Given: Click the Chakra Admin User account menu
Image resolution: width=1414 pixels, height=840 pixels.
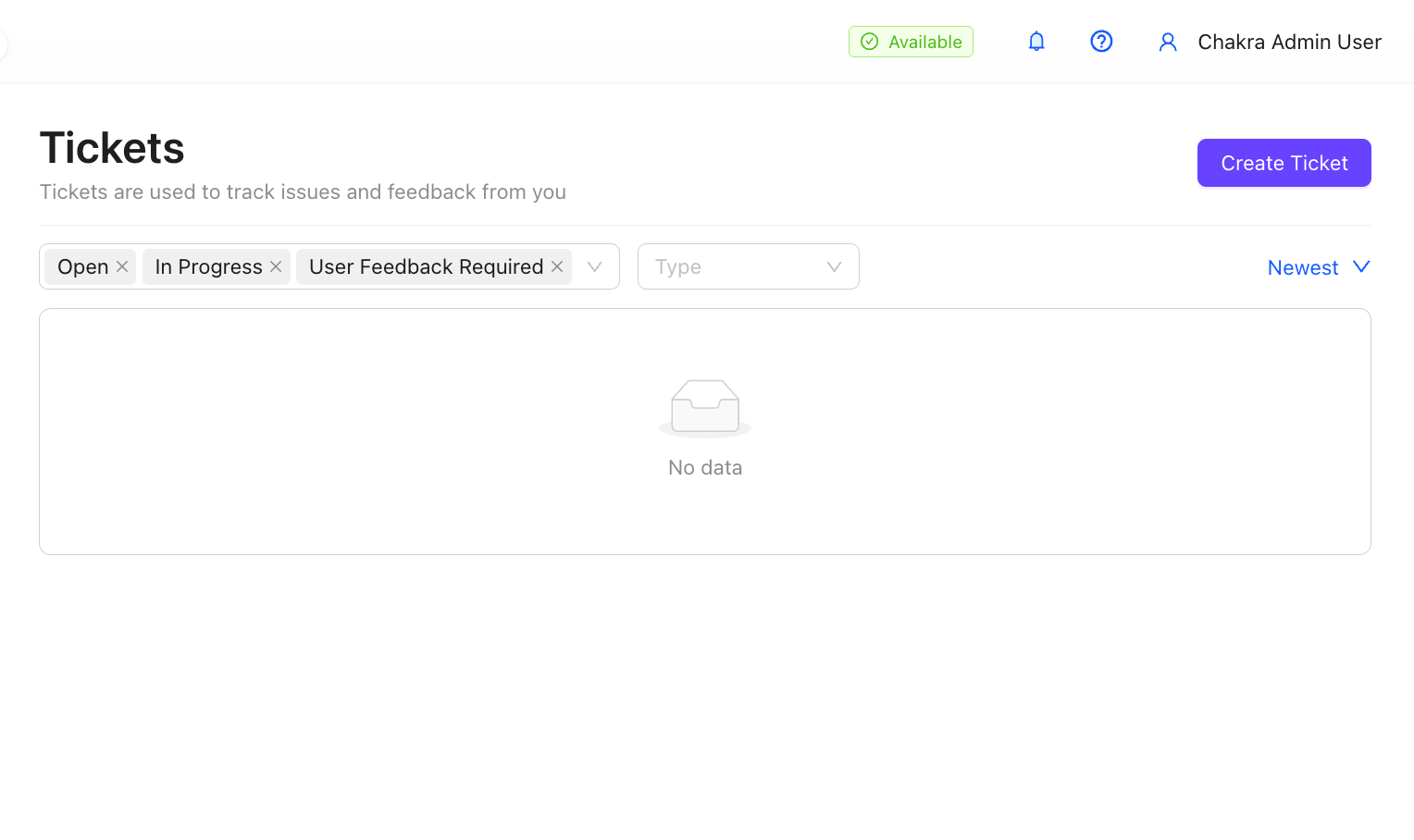Looking at the screenshot, I should 1289,42.
